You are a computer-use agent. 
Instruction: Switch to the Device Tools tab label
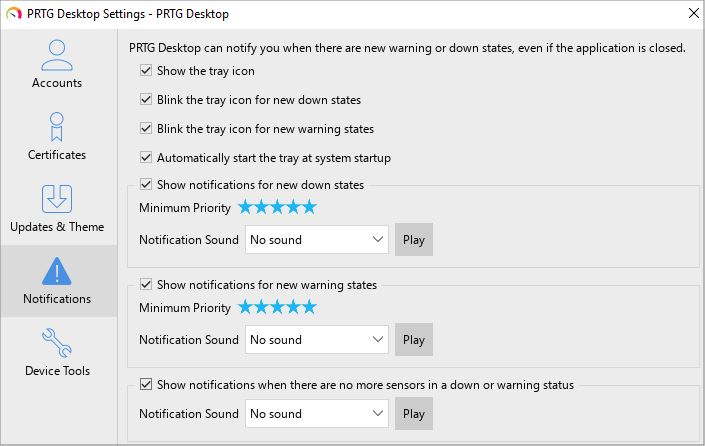point(57,370)
